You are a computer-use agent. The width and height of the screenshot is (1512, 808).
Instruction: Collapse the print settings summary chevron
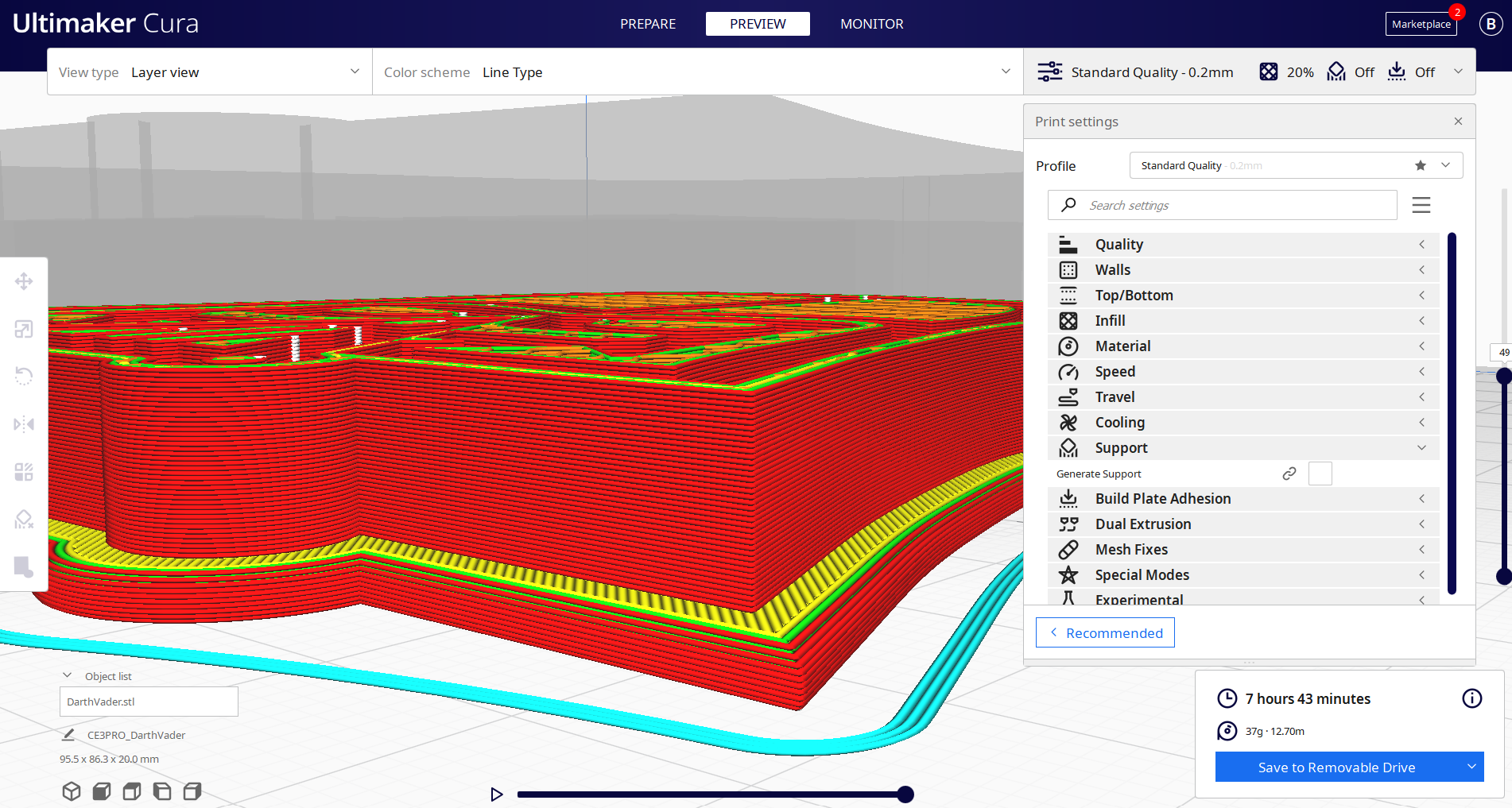pos(1459,72)
